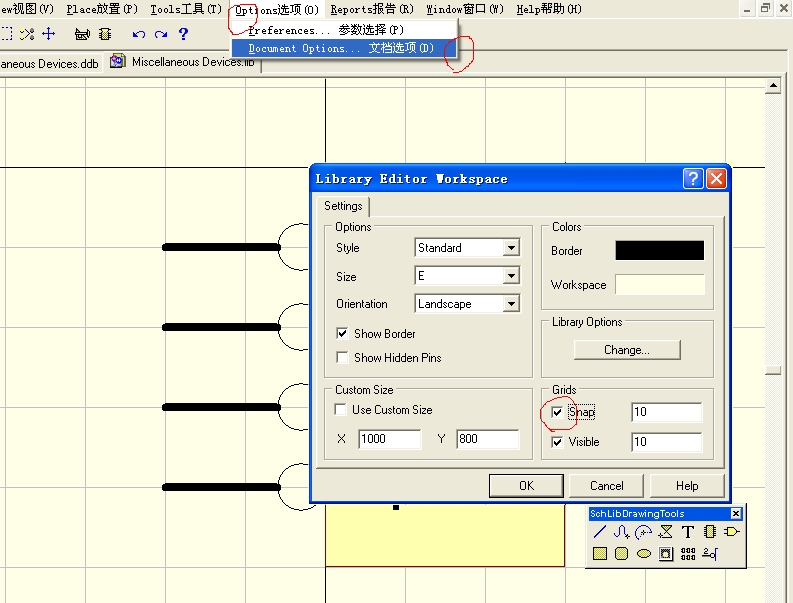Select the rectangle drawing tool

pyautogui.click(x=600, y=553)
